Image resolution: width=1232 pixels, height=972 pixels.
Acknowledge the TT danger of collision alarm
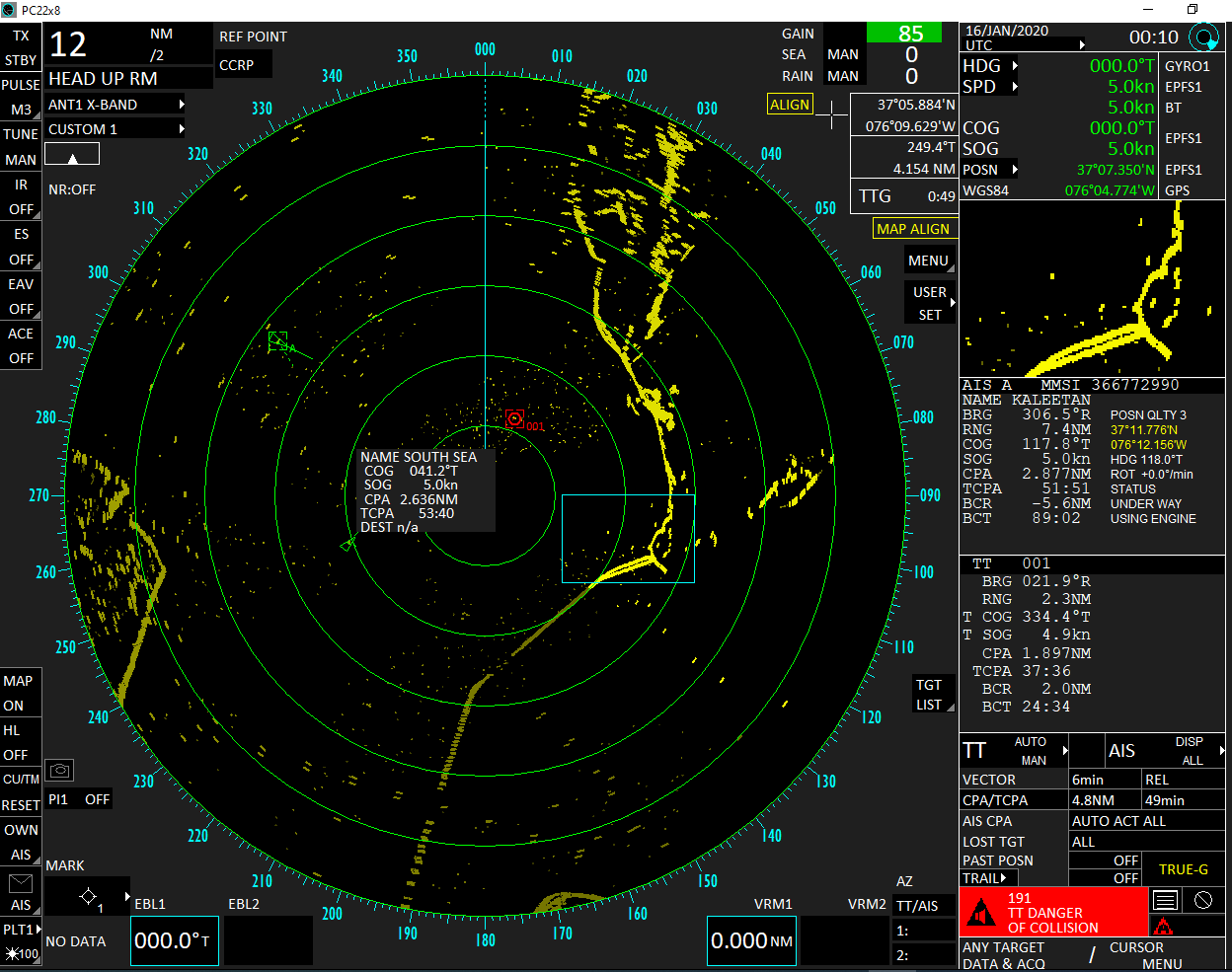click(1052, 913)
